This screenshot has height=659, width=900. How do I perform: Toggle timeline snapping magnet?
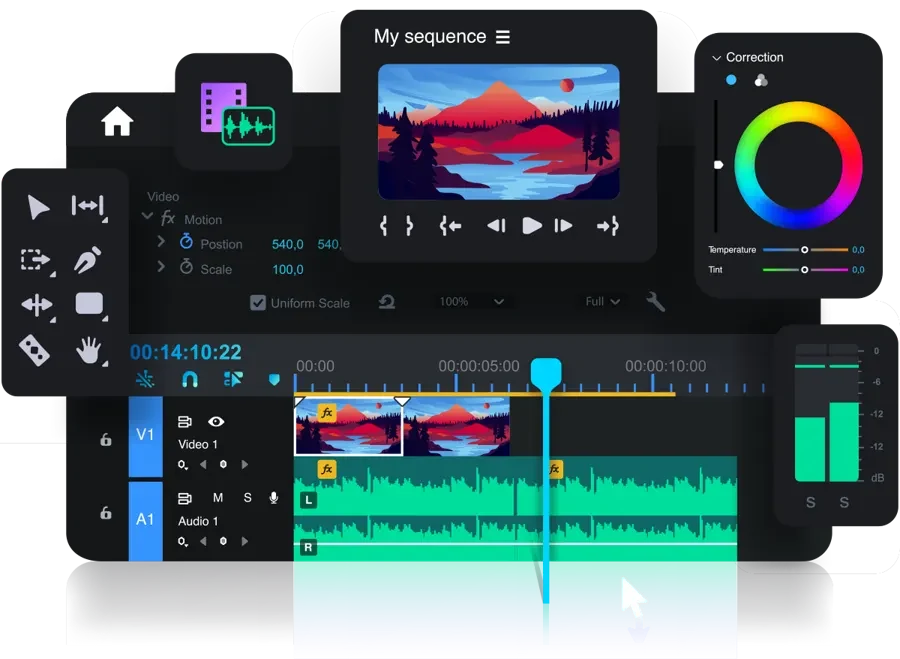tap(190, 379)
